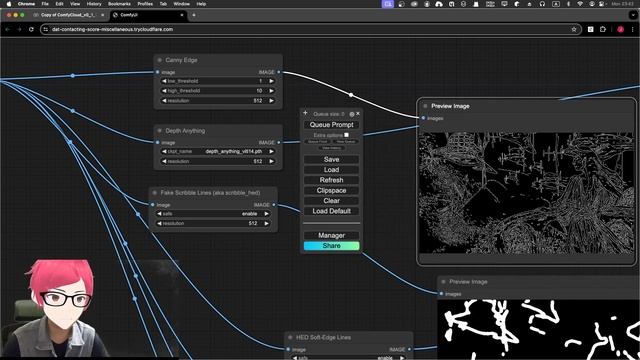Open the History menu
Viewport: 640px width, 360px height.
(x=94, y=4)
